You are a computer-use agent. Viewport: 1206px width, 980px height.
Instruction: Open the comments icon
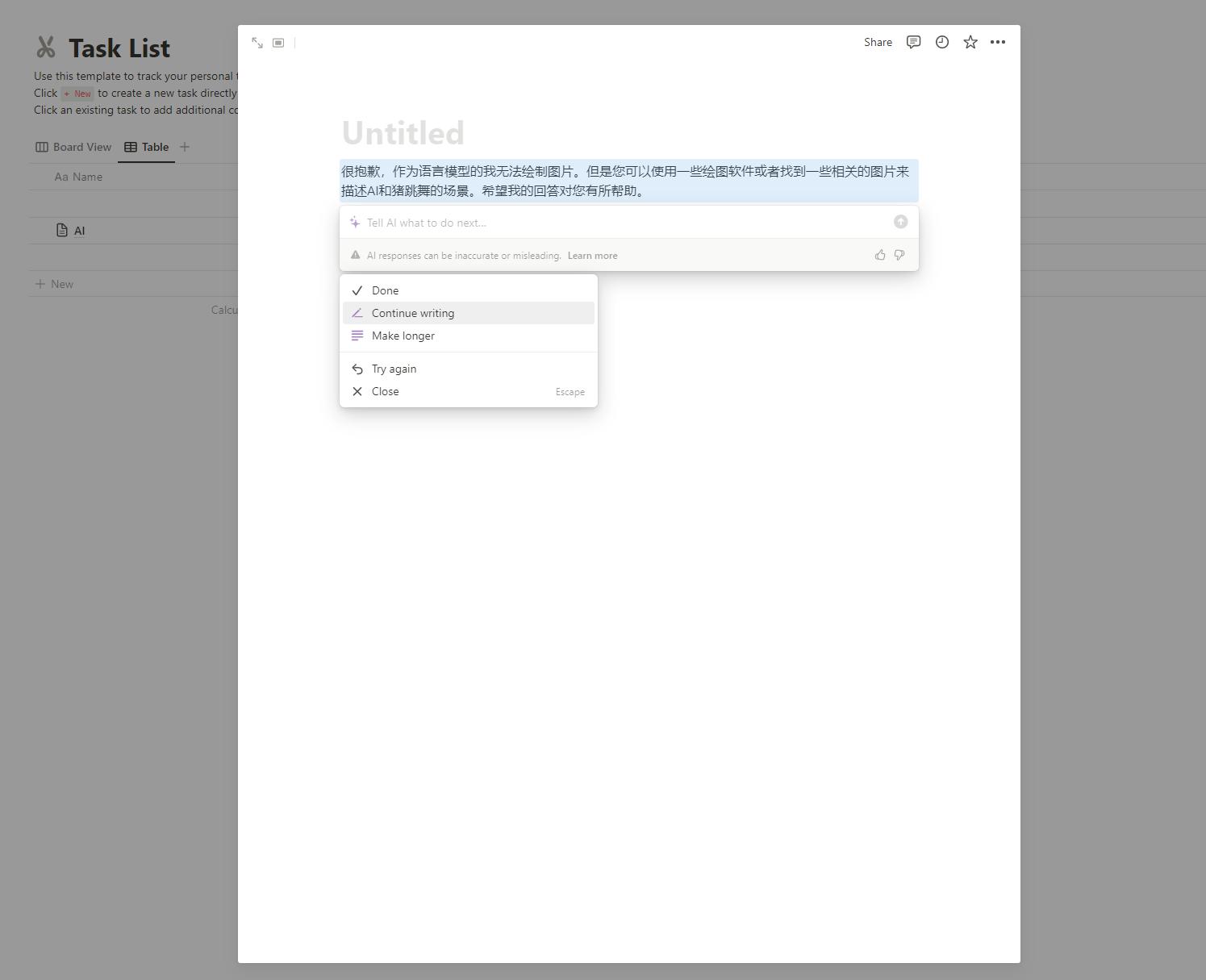click(913, 42)
